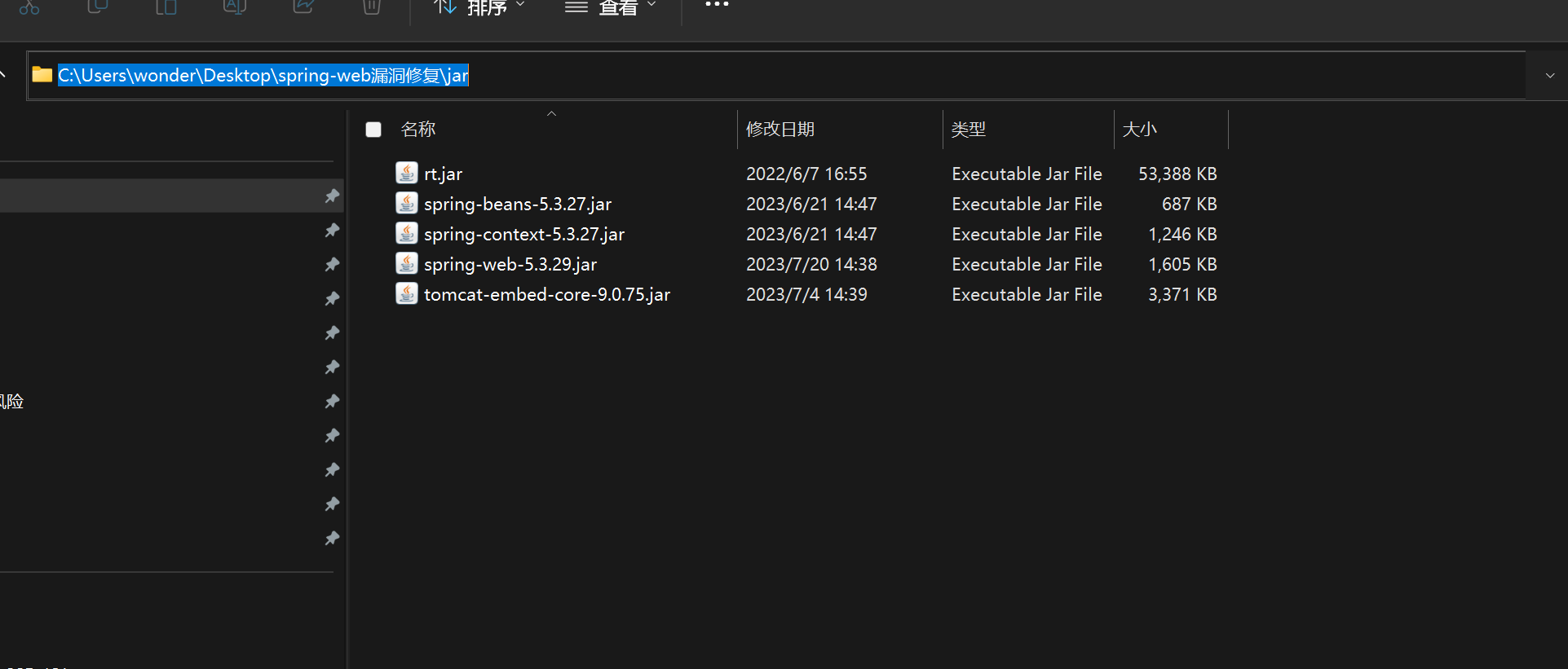This screenshot has width=1568, height=669.
Task: Select the file name rt.jar
Action: 443,174
